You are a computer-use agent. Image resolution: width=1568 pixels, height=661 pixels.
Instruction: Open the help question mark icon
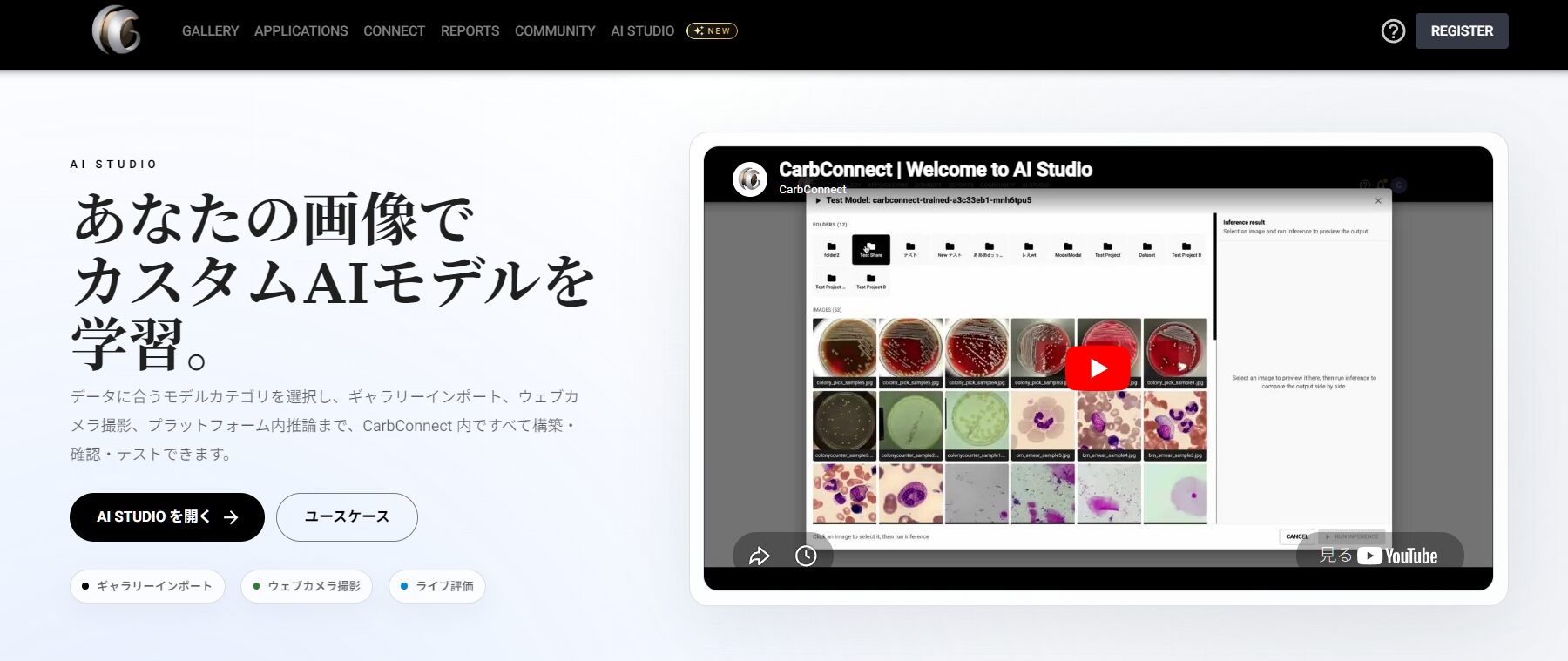point(1393,31)
